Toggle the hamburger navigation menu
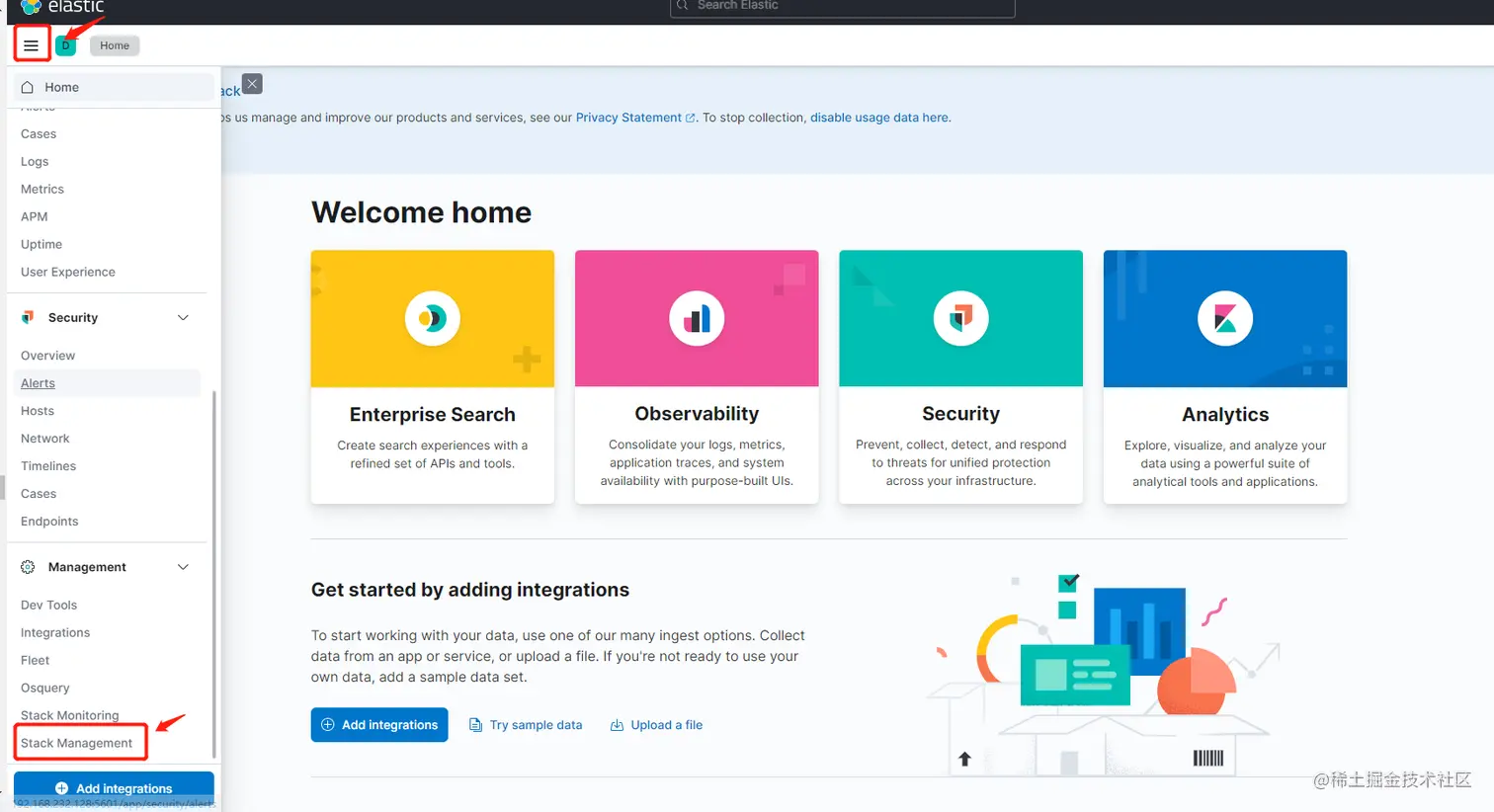Screen dimensions: 1494x812 click(x=32, y=45)
